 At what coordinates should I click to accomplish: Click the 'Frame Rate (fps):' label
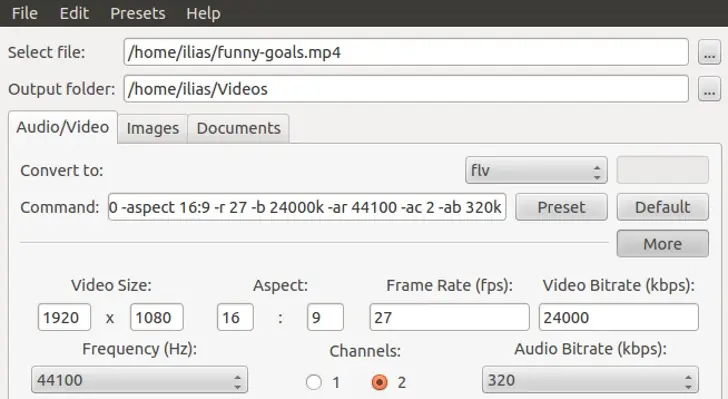[449, 285]
